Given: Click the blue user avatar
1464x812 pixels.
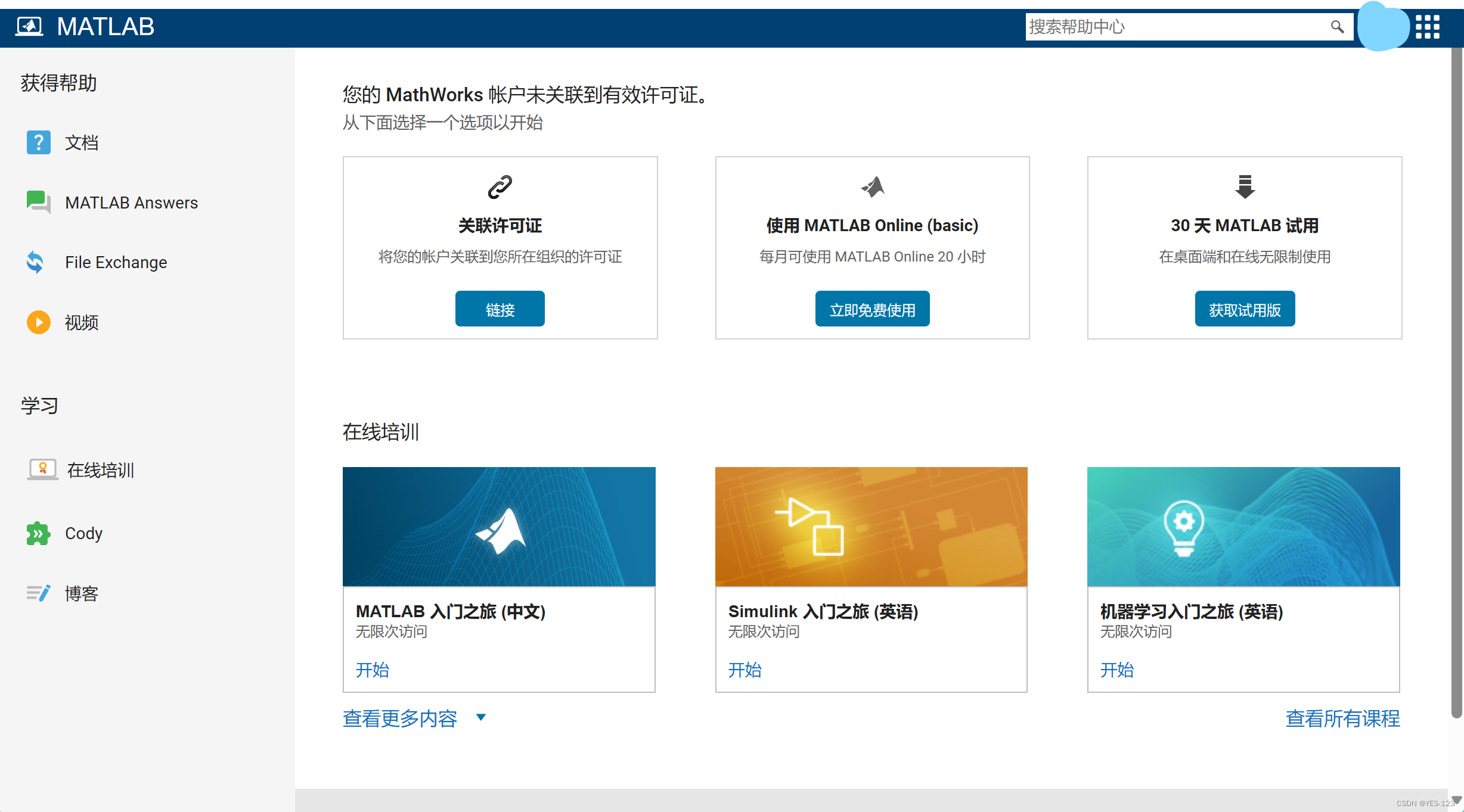Looking at the screenshot, I should click(x=1383, y=27).
